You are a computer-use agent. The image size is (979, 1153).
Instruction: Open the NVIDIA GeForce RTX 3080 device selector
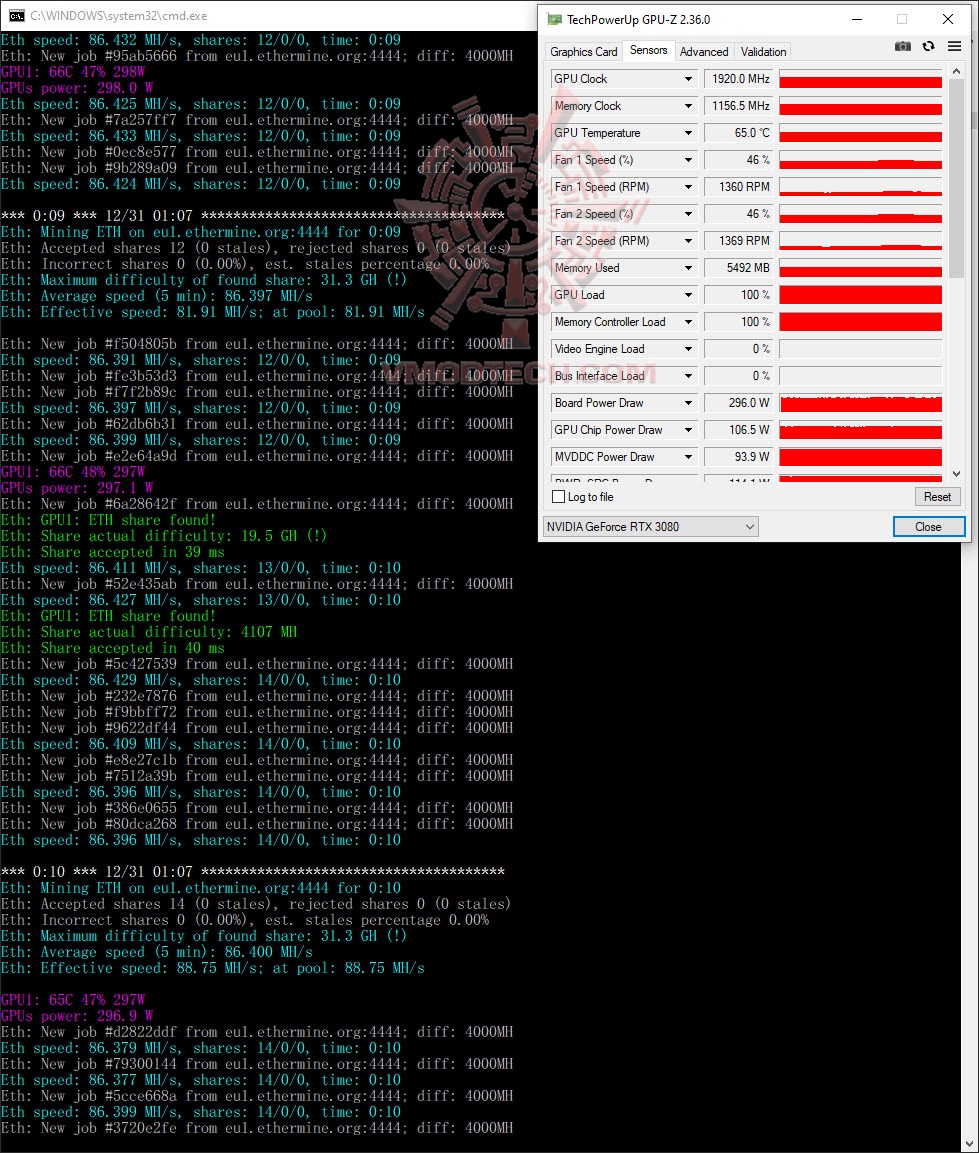(650, 526)
